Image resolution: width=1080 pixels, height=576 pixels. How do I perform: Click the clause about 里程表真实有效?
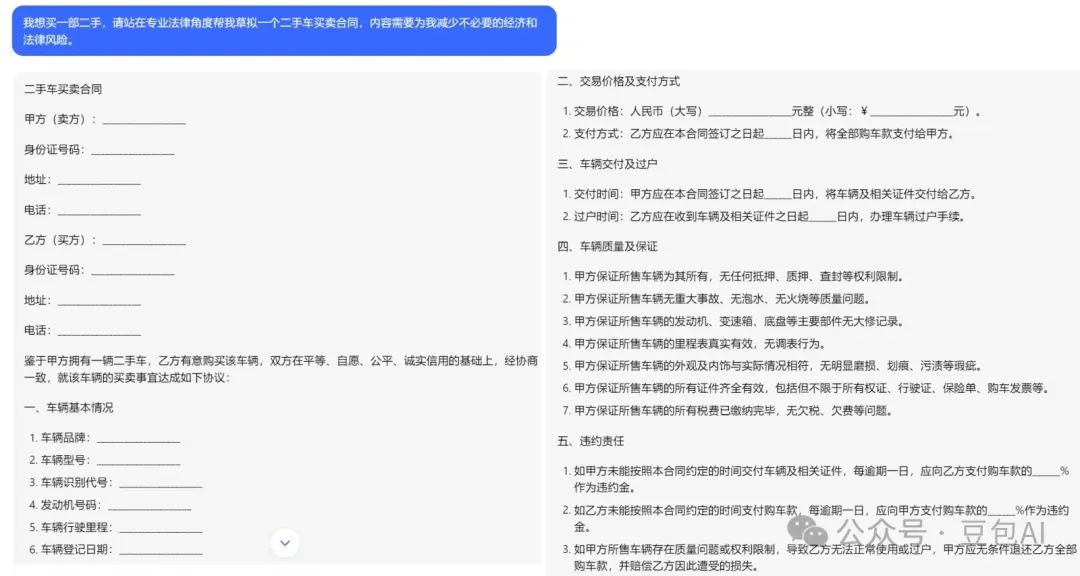point(694,344)
